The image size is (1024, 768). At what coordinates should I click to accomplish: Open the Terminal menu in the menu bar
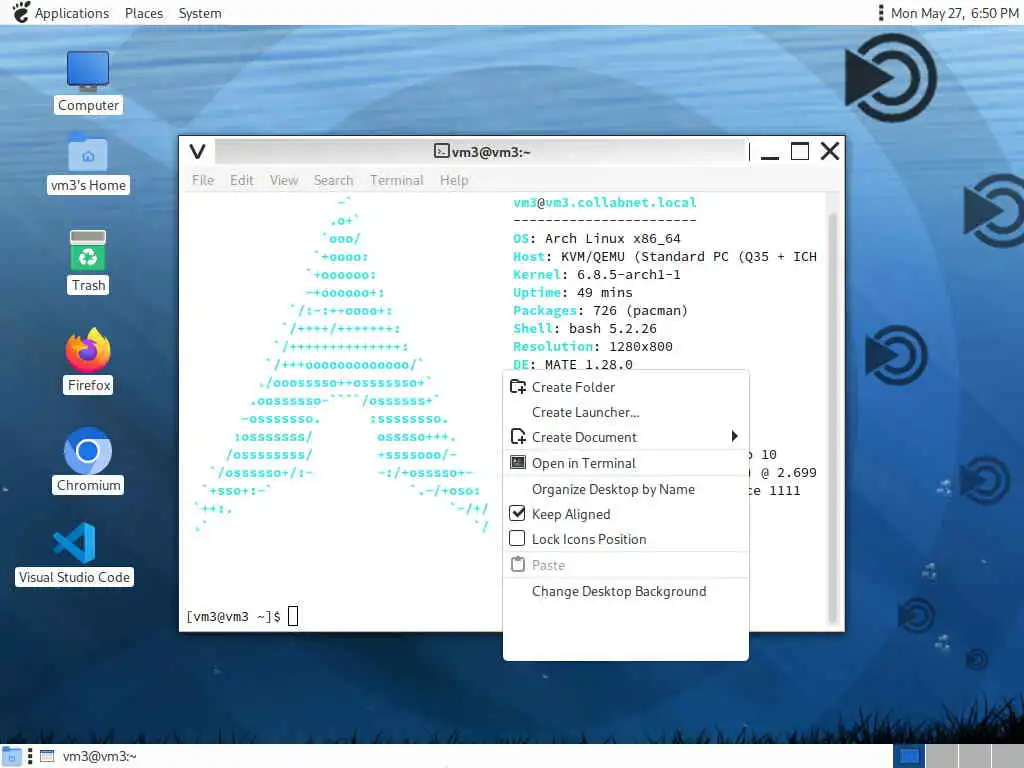(396, 180)
